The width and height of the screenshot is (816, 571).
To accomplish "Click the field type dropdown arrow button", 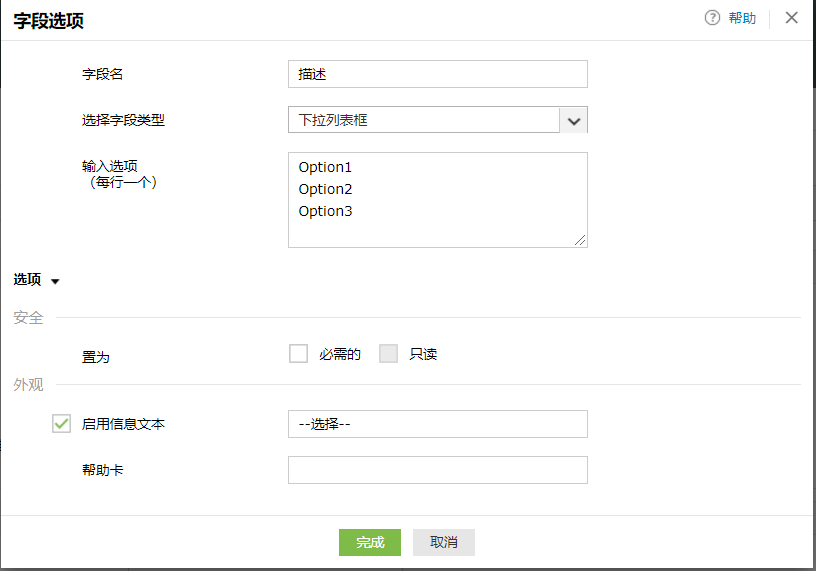I will [573, 120].
